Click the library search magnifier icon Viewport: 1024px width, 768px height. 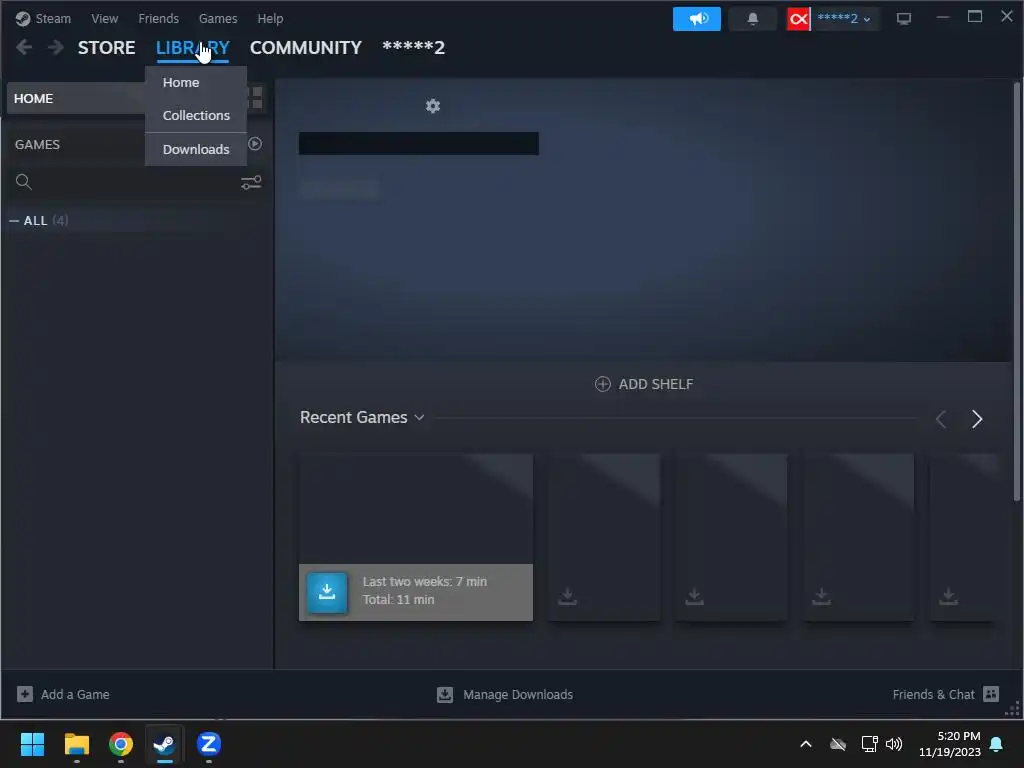point(24,182)
